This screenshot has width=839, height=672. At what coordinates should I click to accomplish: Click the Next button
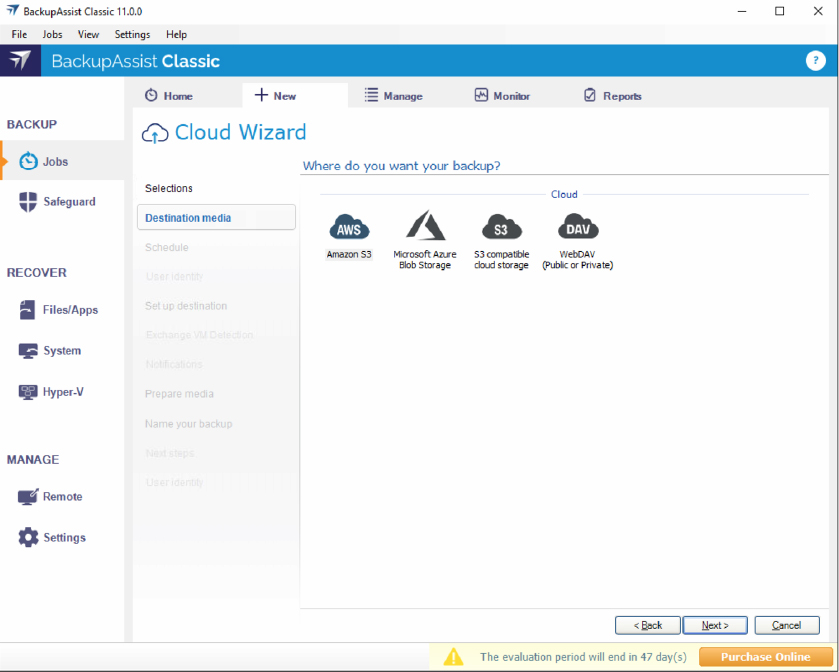(714, 625)
